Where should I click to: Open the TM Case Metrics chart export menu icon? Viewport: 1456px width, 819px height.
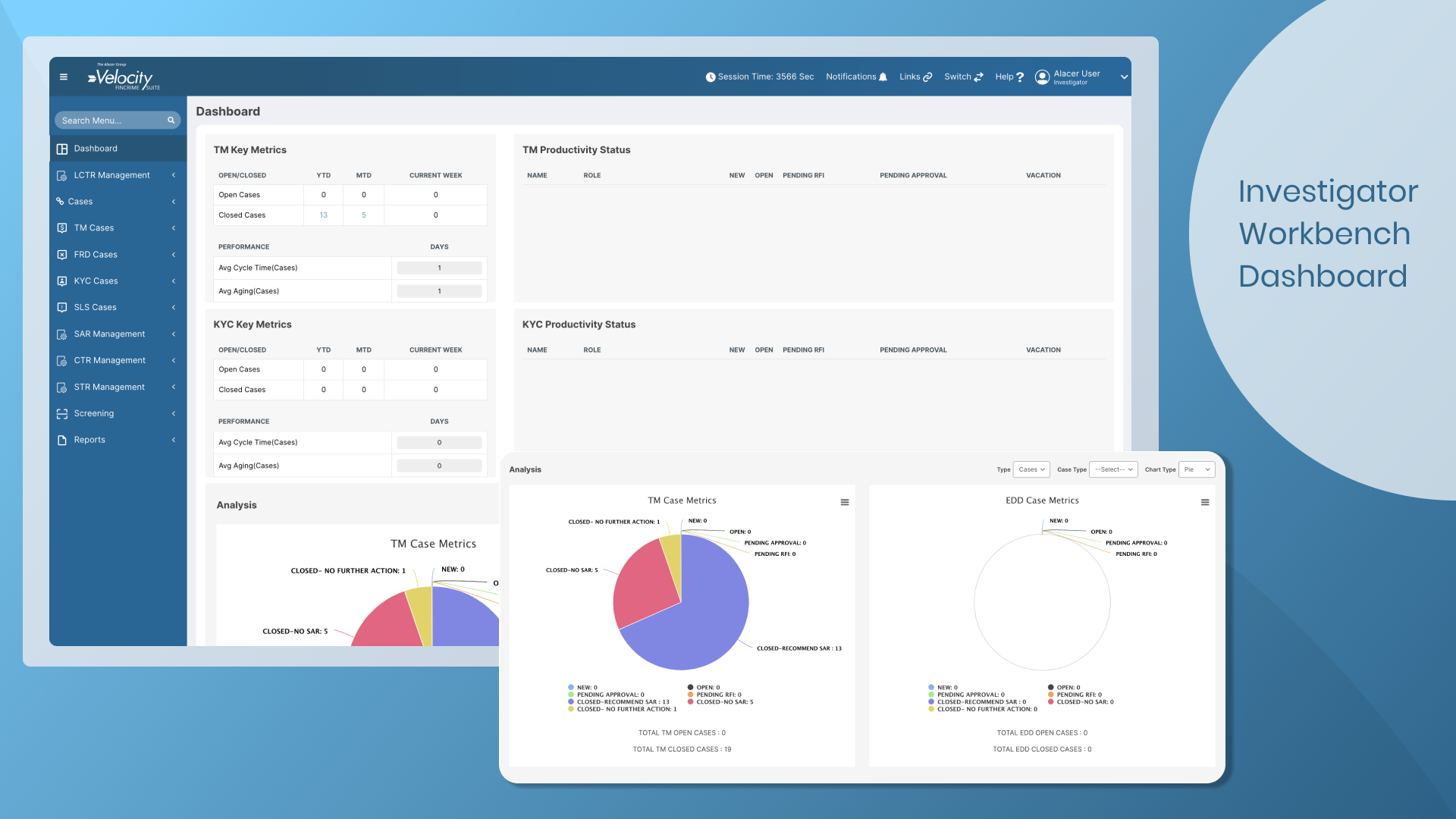point(844,501)
